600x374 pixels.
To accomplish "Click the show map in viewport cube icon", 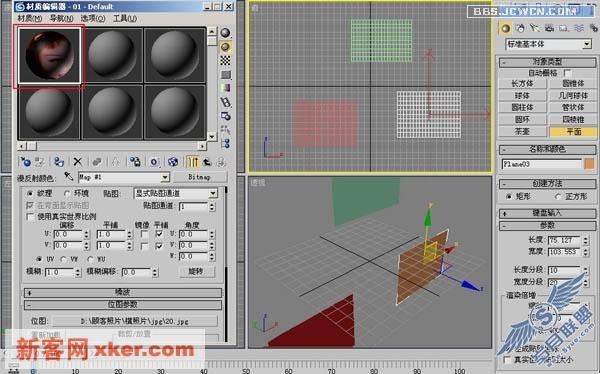I will [x=173, y=162].
